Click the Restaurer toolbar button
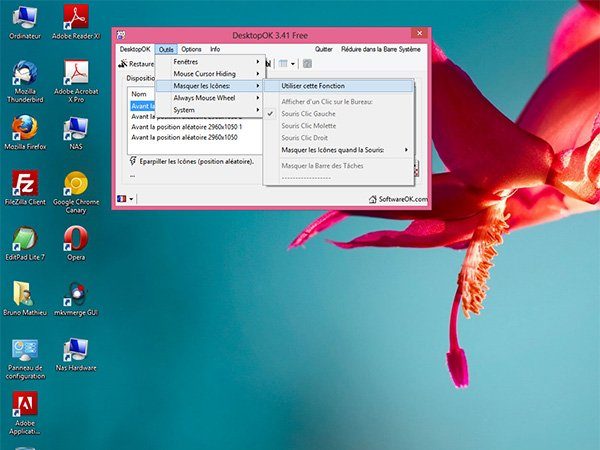Viewport: 600px width, 450px height. coord(136,64)
